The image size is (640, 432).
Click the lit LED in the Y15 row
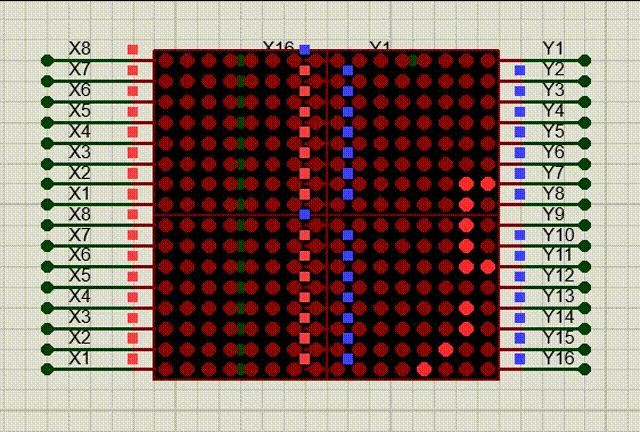coord(446,349)
